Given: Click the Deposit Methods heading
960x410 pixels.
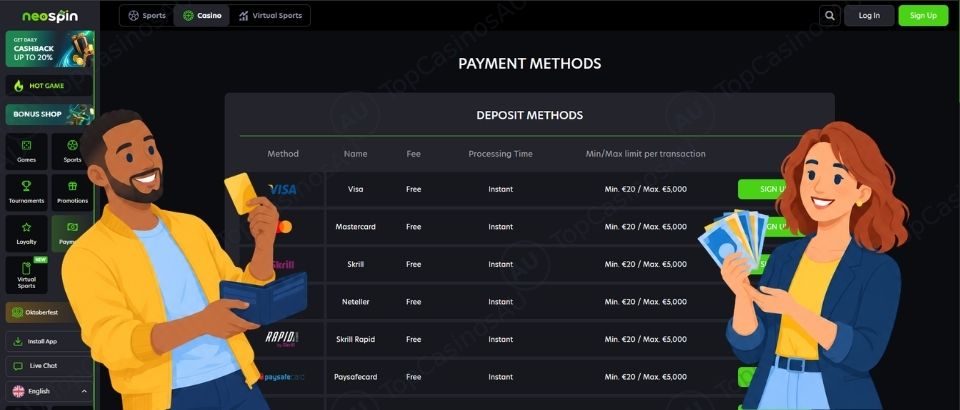Looking at the screenshot, I should tap(530, 115).
